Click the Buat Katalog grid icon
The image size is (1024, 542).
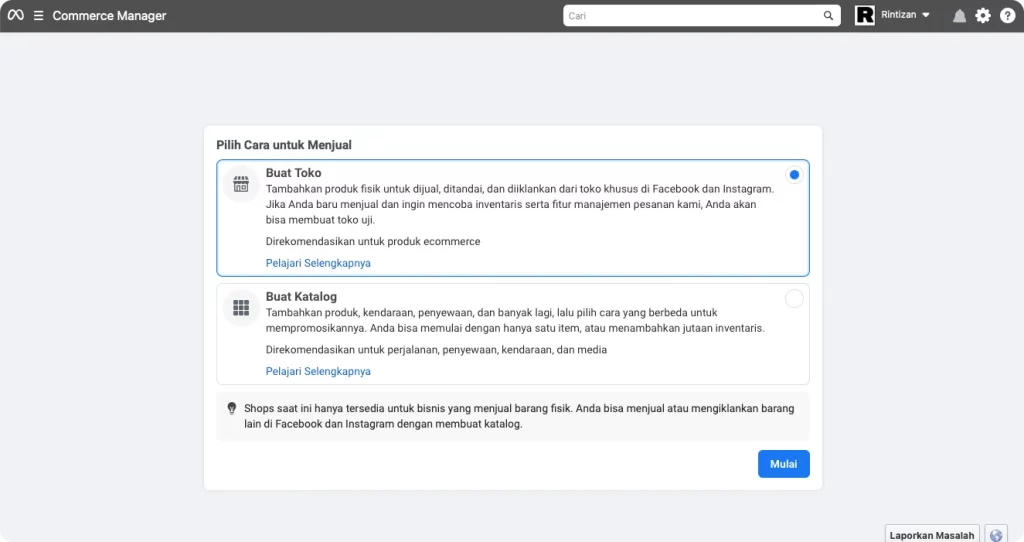[241, 308]
